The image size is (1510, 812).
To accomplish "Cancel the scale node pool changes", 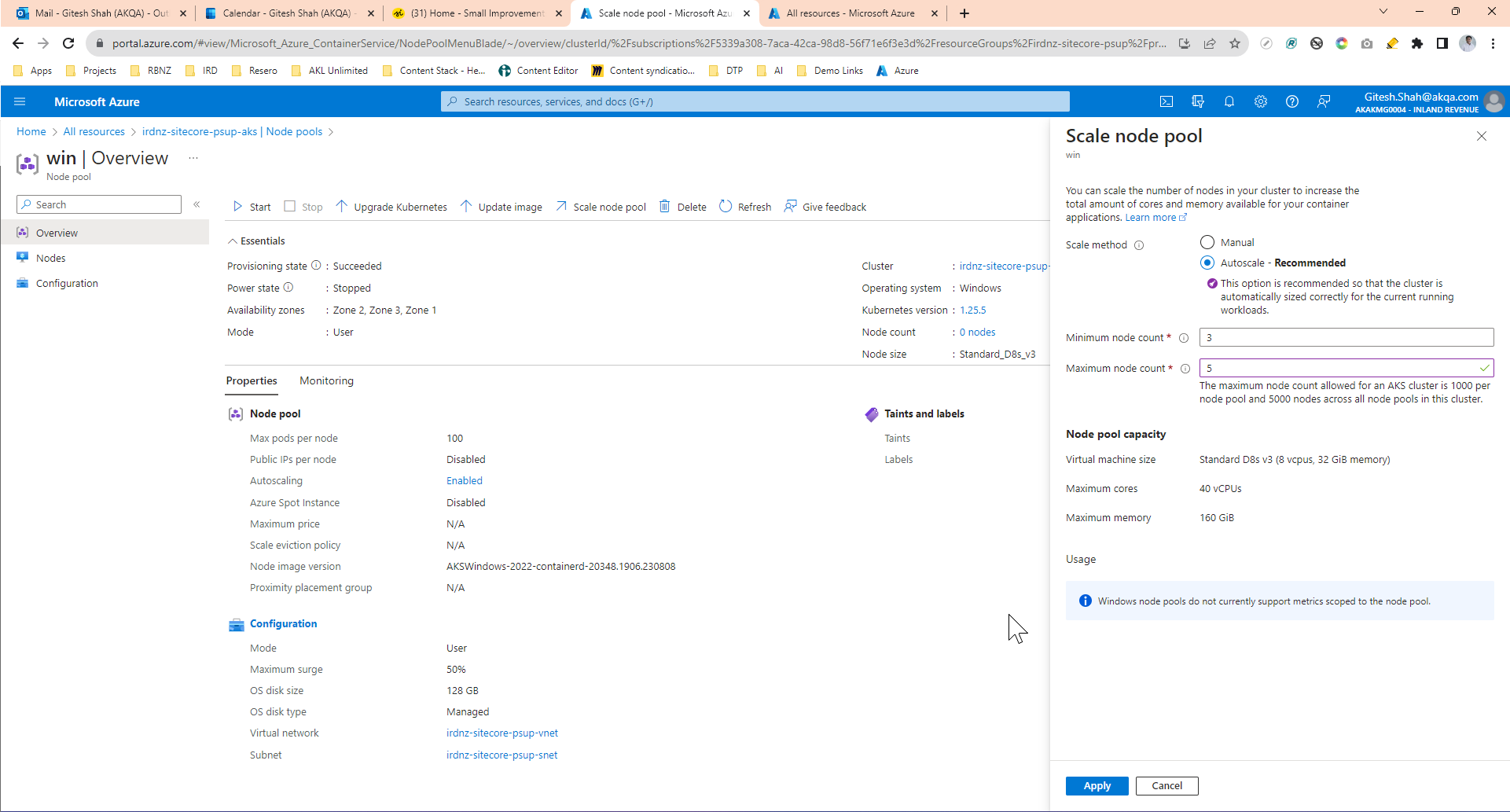I will coord(1167,786).
